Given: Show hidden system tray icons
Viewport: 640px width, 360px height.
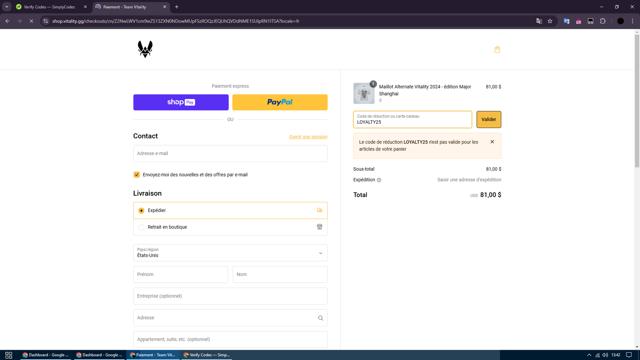Looking at the screenshot, I should click(589, 355).
